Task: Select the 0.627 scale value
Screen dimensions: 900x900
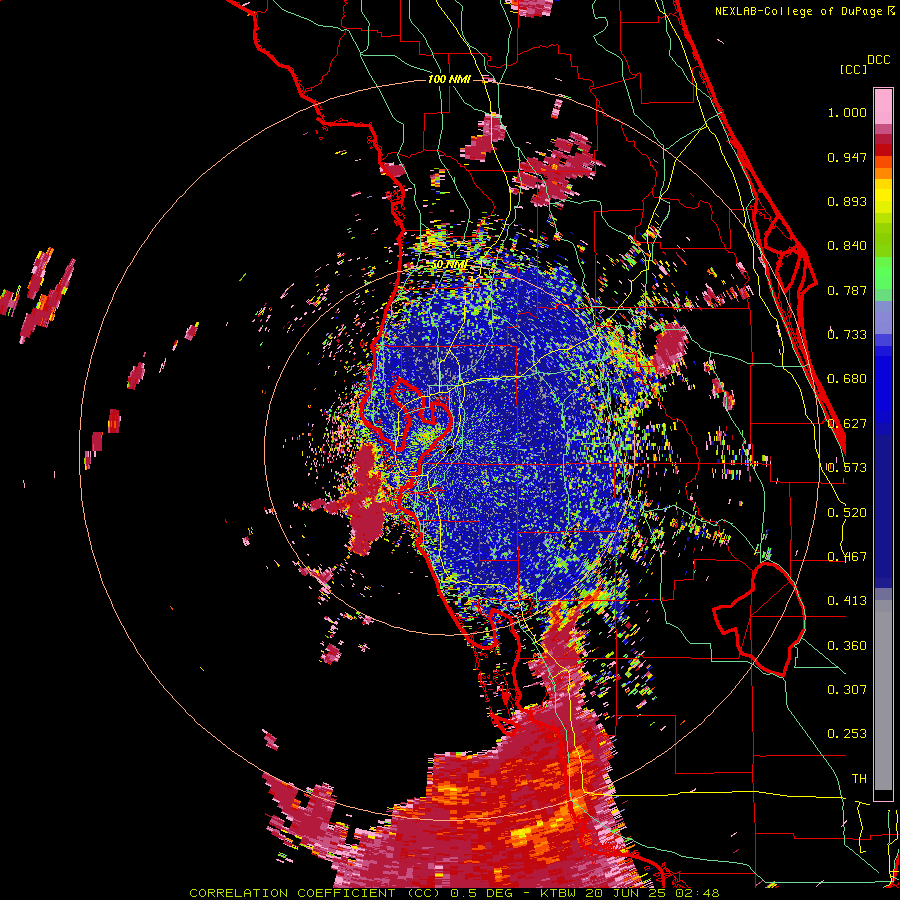Action: (x=847, y=424)
